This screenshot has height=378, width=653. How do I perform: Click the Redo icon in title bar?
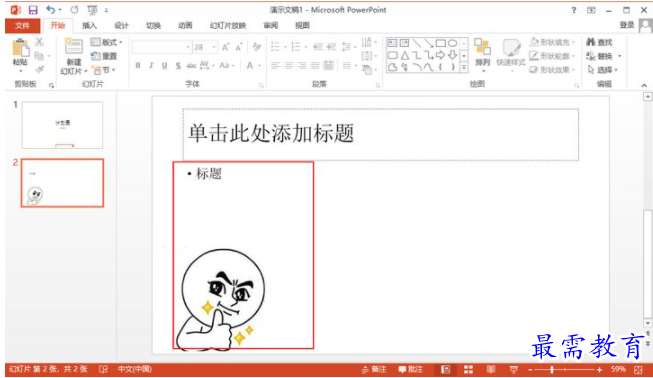(x=75, y=10)
